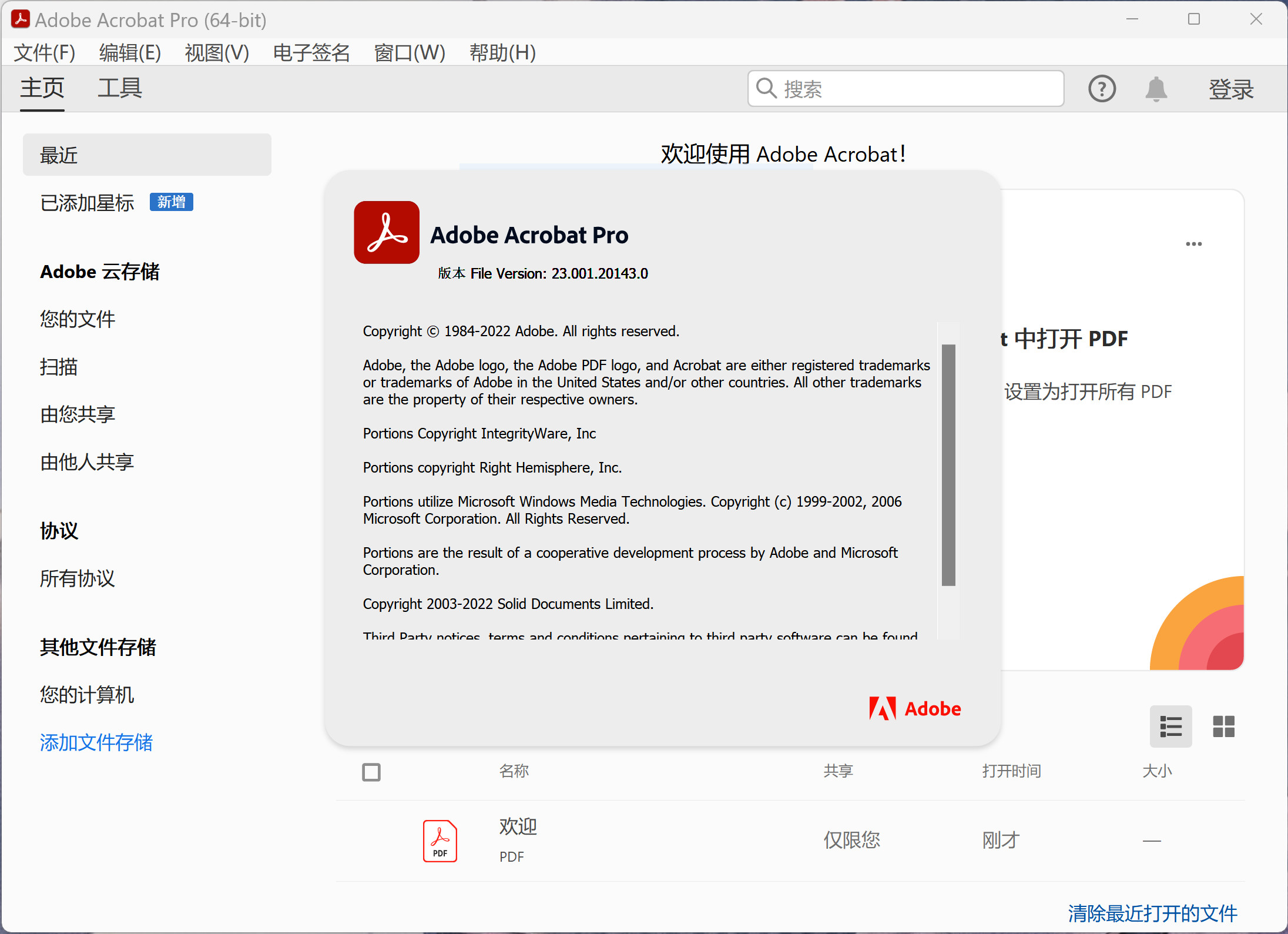This screenshot has height=934, width=1288.
Task: Open Help via the question mark icon
Action: point(1102,89)
